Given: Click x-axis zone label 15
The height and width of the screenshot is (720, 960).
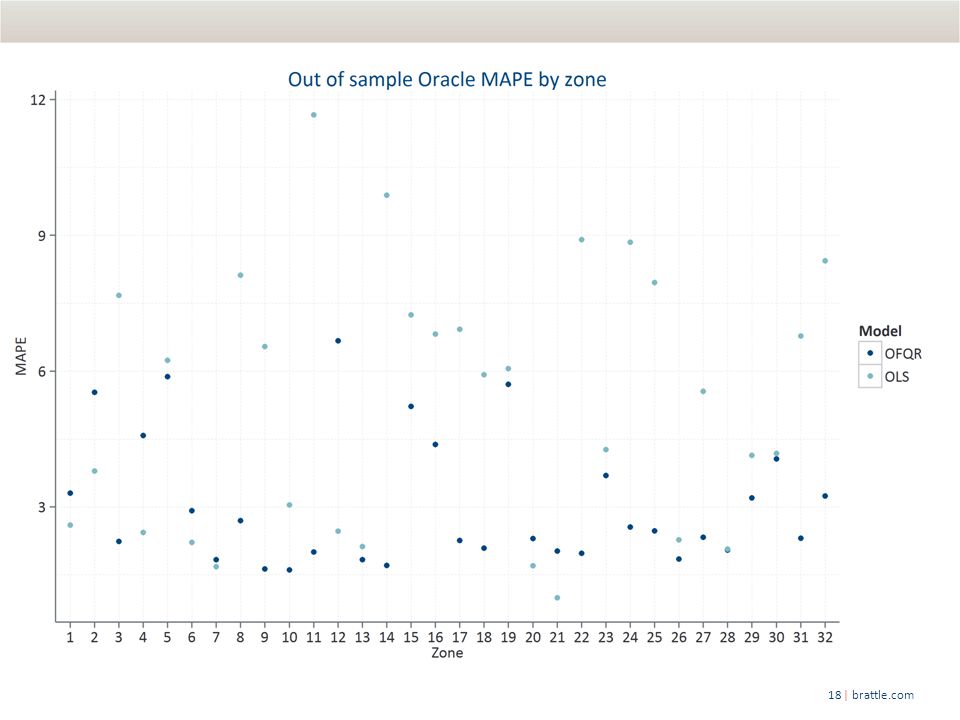Looking at the screenshot, I should [411, 637].
